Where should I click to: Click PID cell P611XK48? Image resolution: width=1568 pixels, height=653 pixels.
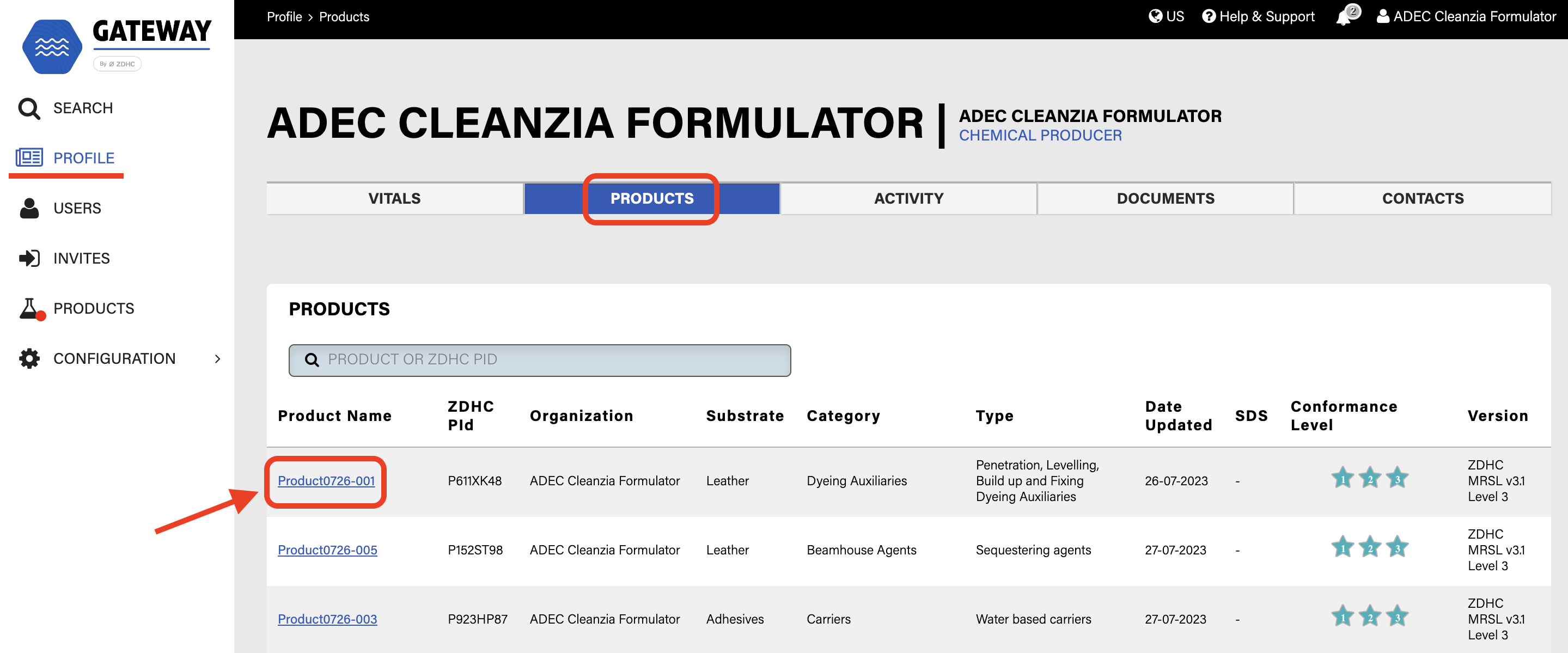[x=475, y=481]
